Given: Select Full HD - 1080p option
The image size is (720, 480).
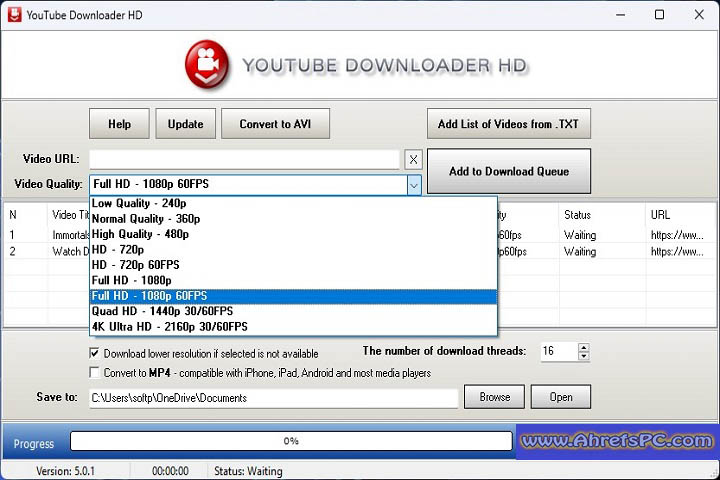Looking at the screenshot, I should (293, 281).
